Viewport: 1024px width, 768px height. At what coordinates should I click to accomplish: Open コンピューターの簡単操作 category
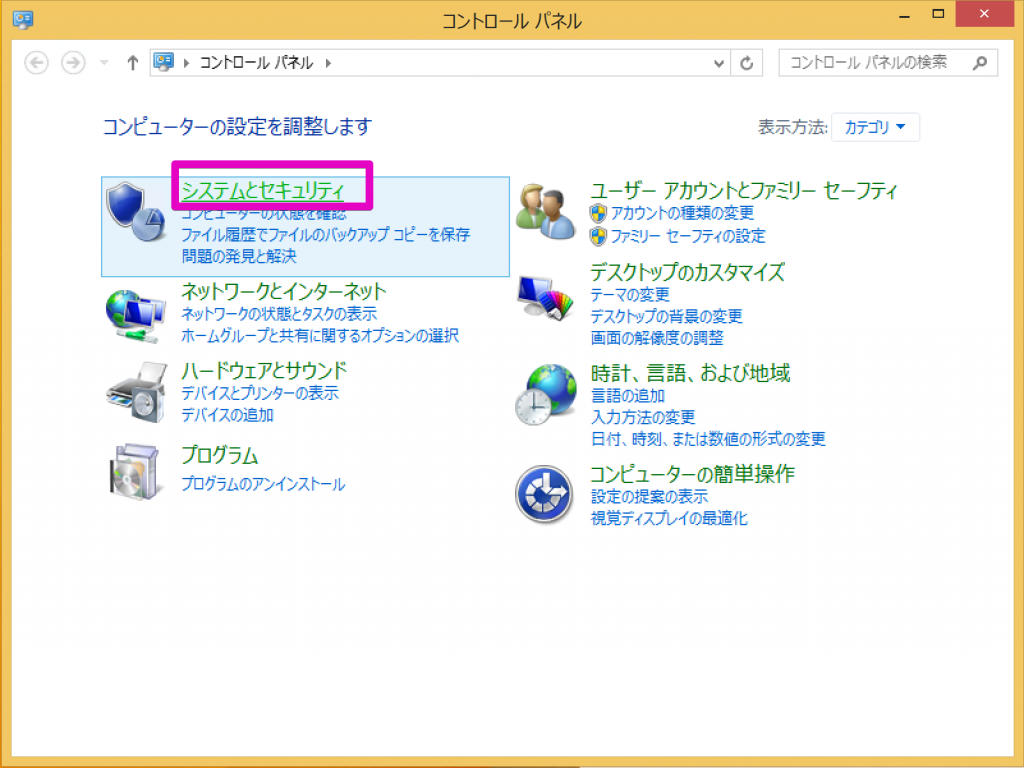pyautogui.click(x=692, y=473)
